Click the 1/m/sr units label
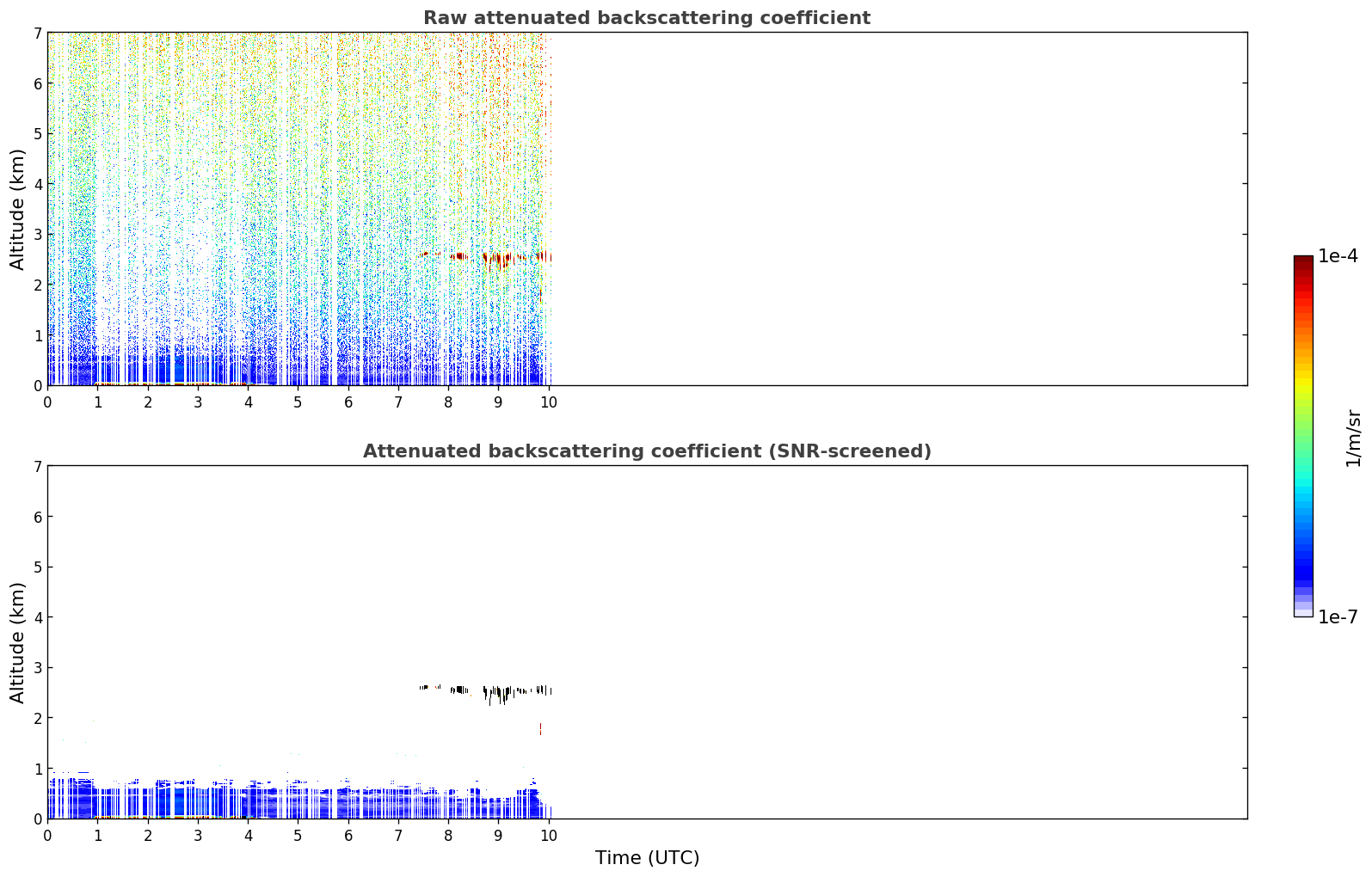The width and height of the screenshot is (1372, 877). click(x=1353, y=437)
